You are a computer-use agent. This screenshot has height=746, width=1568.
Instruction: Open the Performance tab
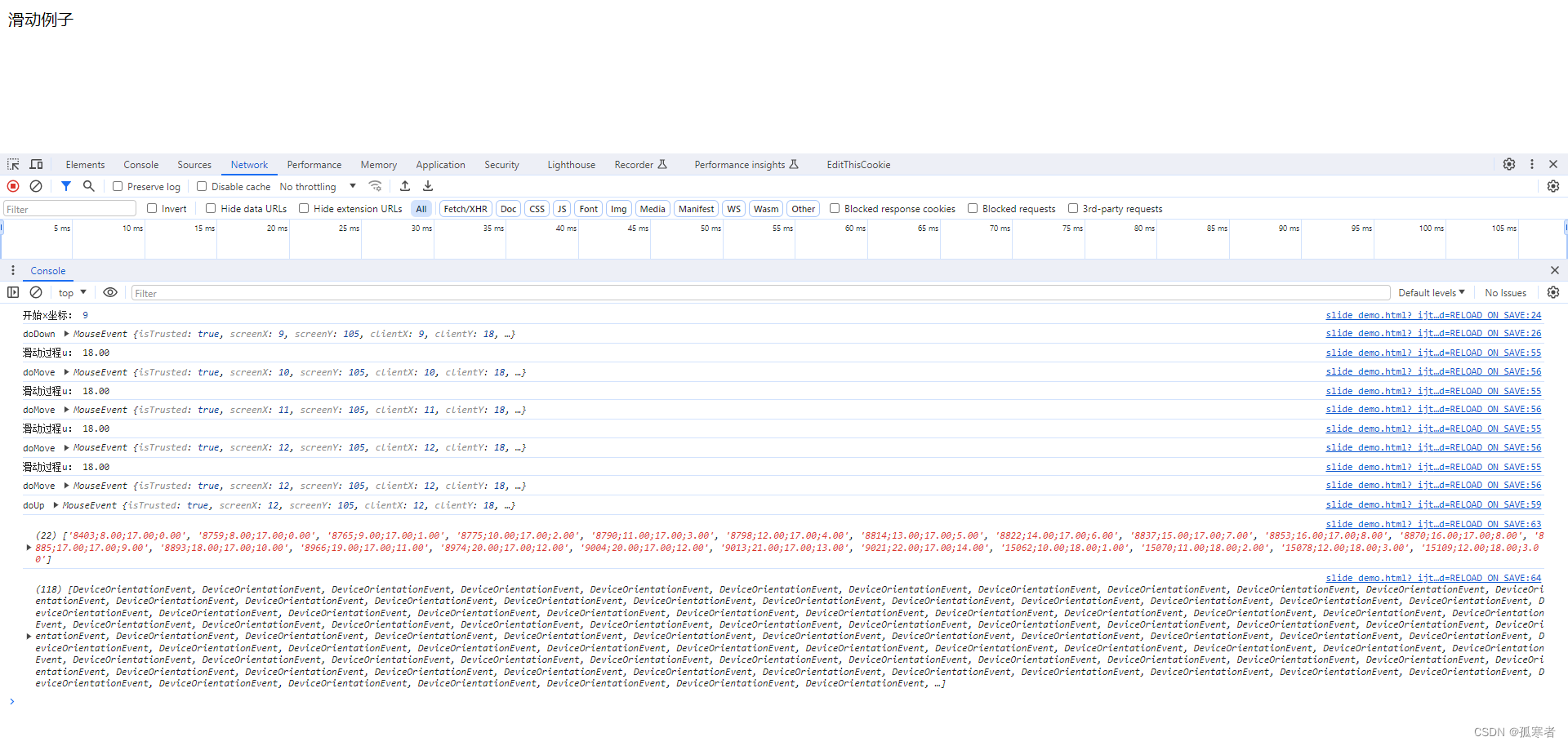click(x=314, y=164)
